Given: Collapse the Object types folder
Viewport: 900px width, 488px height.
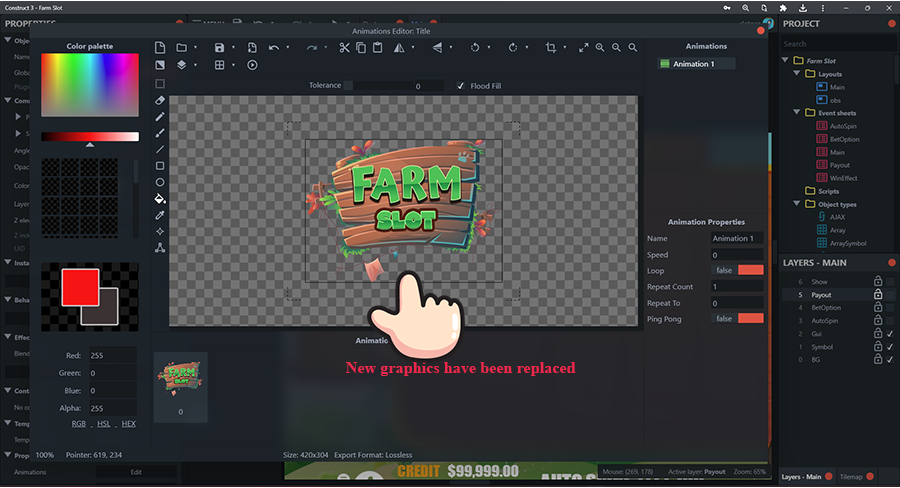Looking at the screenshot, I should 797,203.
